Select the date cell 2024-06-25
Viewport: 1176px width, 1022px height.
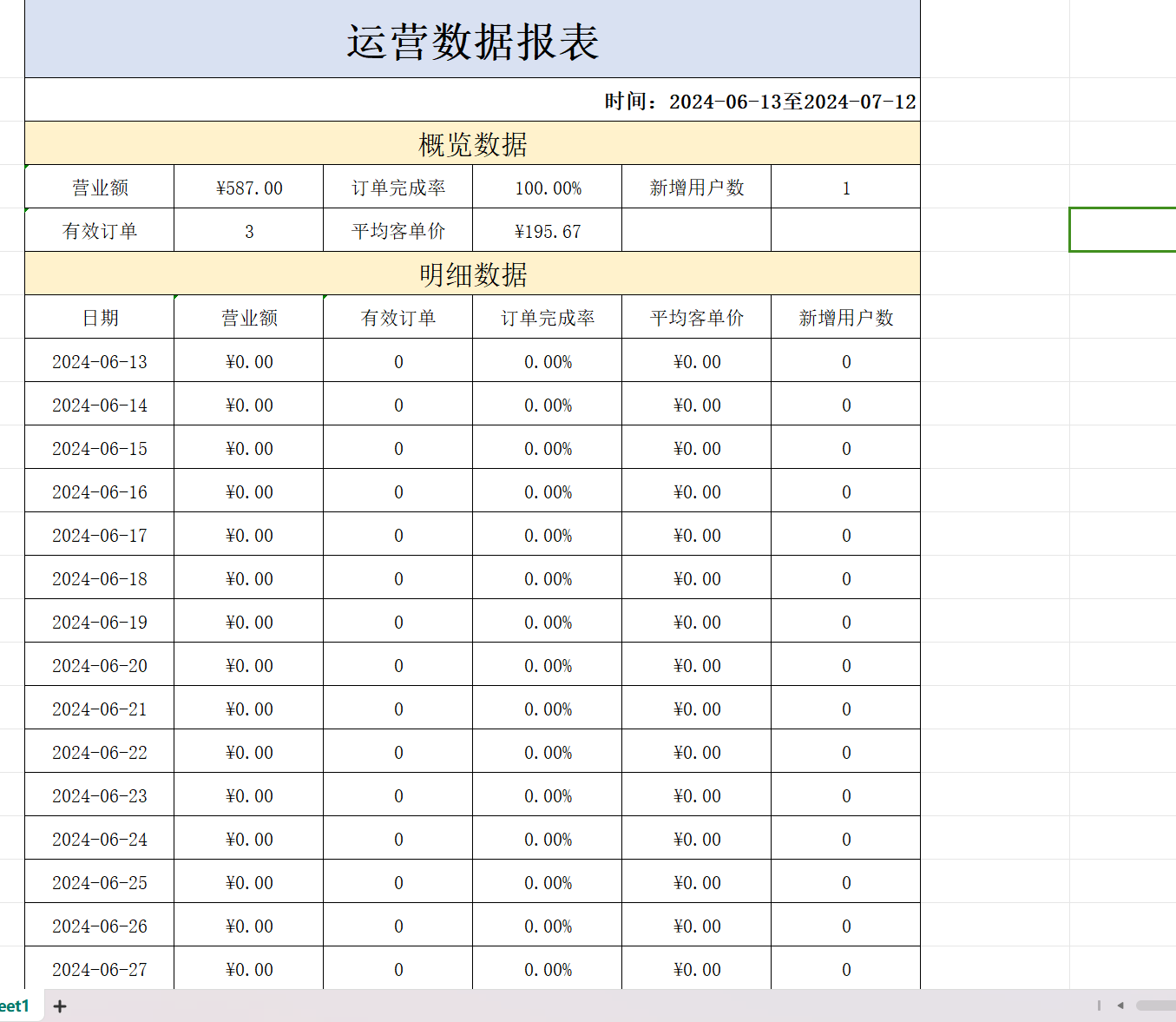tap(100, 881)
